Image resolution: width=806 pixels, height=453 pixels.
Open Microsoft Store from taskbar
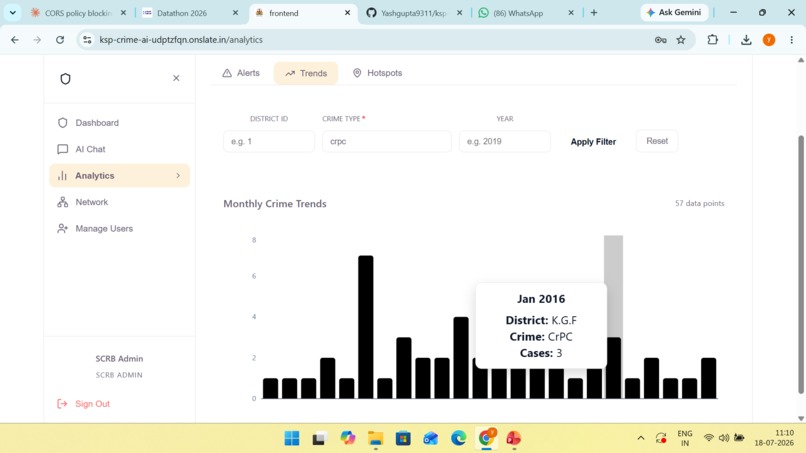403,438
